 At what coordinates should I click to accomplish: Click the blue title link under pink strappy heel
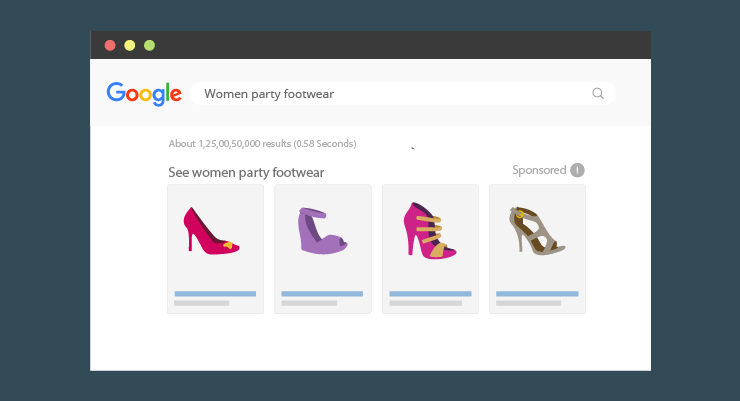pyautogui.click(x=430, y=294)
